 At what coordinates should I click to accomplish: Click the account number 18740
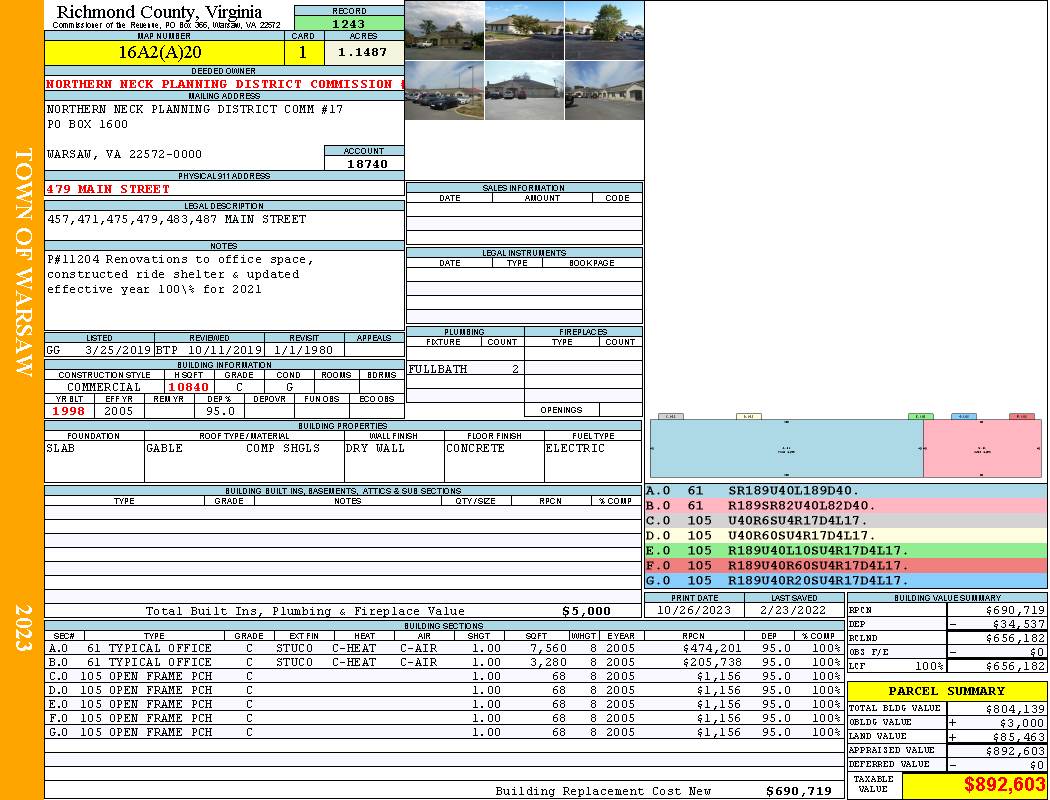[x=364, y=164]
